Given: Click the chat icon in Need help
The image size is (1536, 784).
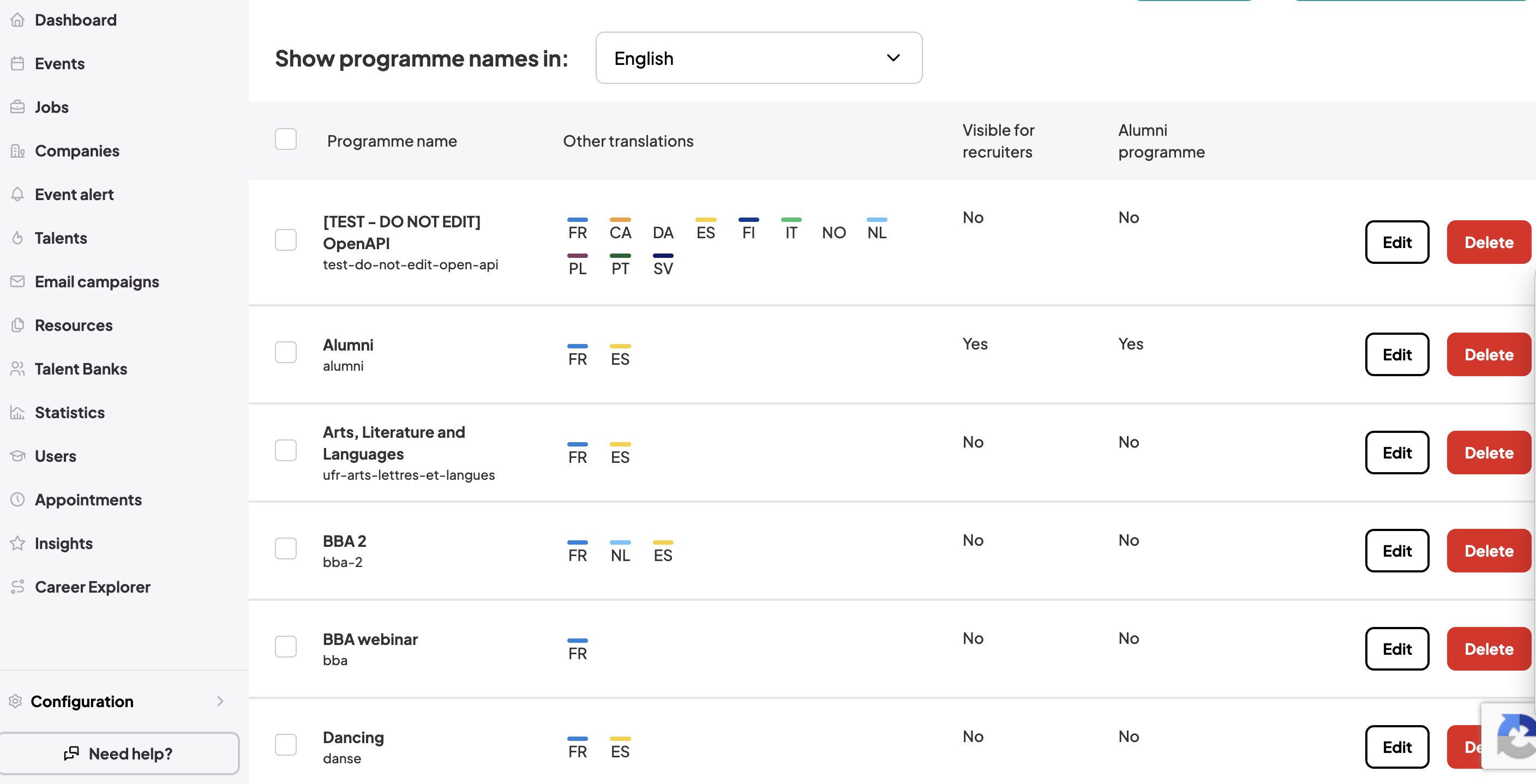Looking at the screenshot, I should [71, 753].
